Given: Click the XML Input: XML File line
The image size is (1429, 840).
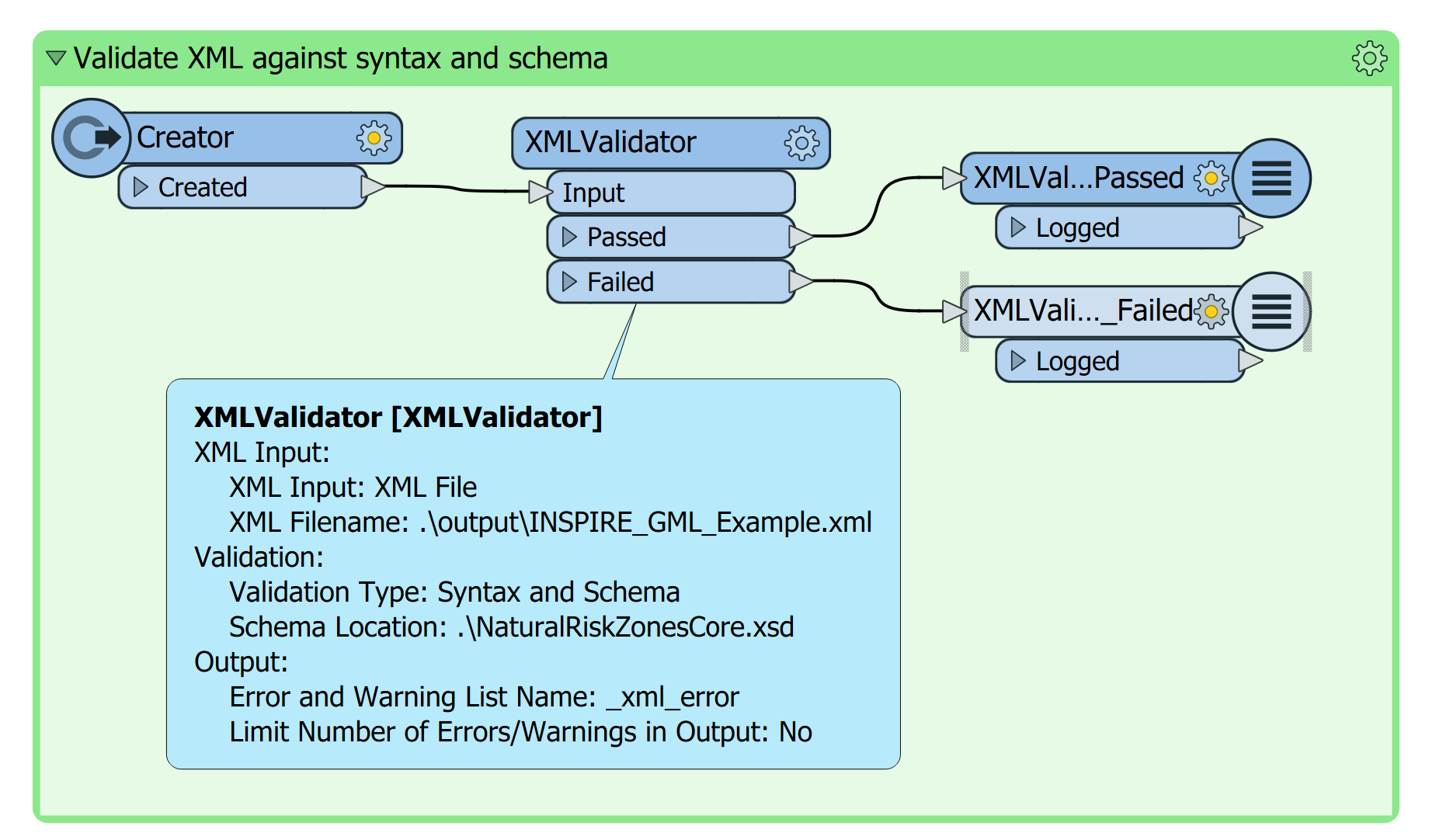Looking at the screenshot, I should point(353,488).
